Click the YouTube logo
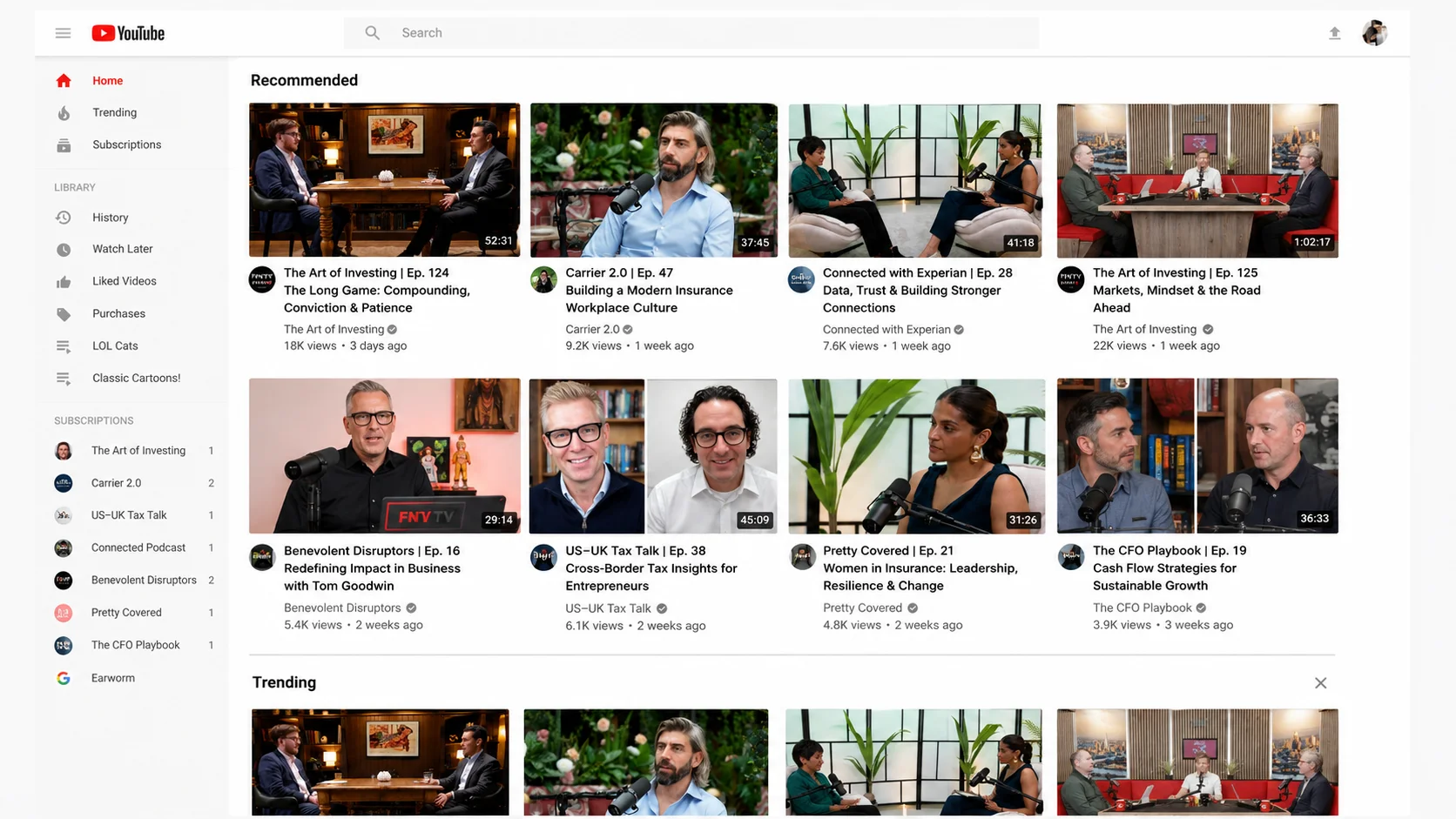This screenshot has height=819, width=1456. [128, 33]
